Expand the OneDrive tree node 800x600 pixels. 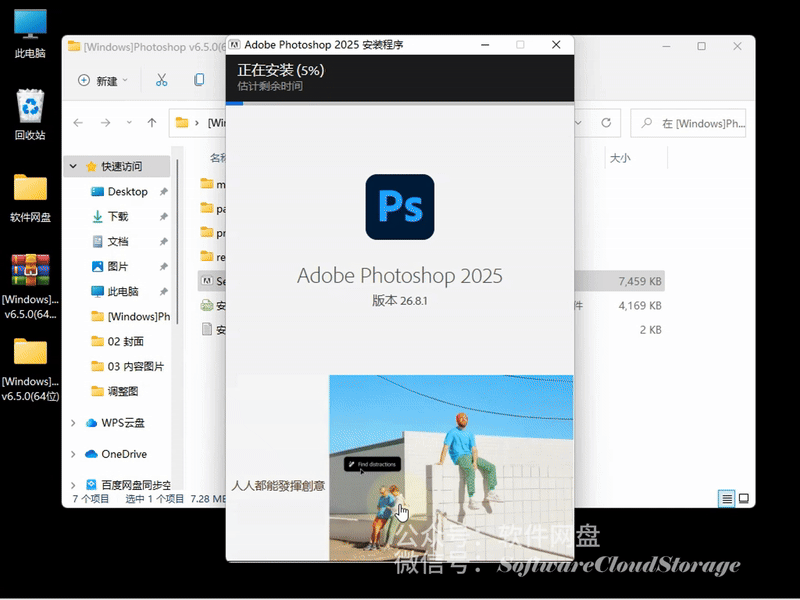pyautogui.click(x=73, y=454)
